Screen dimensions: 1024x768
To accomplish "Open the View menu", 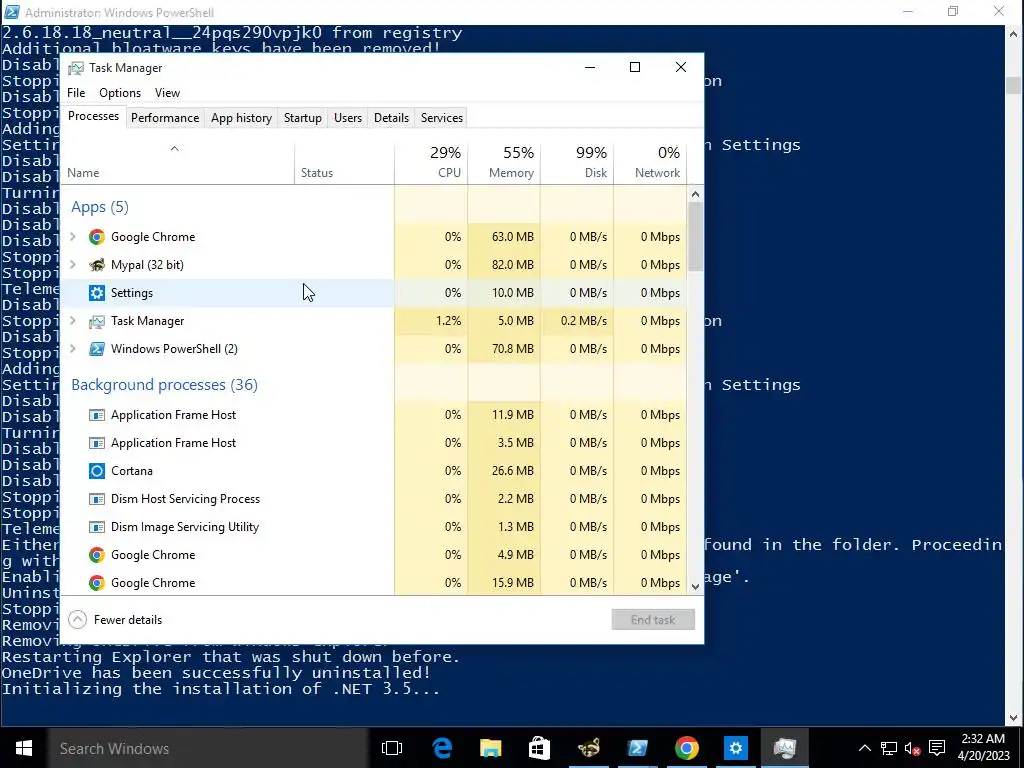I will (x=167, y=93).
